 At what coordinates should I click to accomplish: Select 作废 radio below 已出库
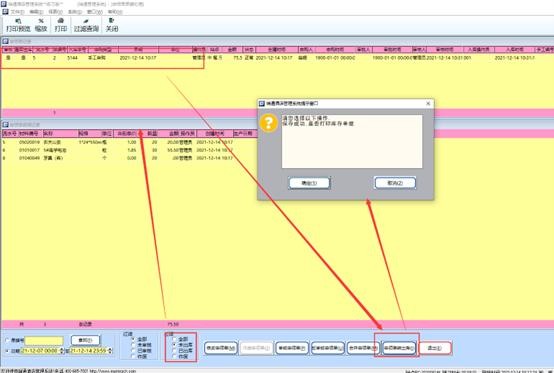pos(175,356)
